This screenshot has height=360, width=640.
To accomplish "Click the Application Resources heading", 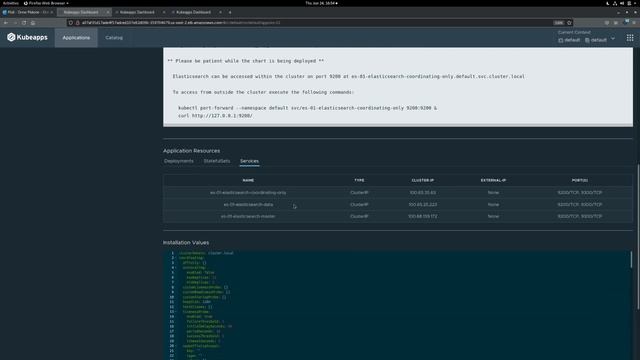I will pyautogui.click(x=191, y=151).
